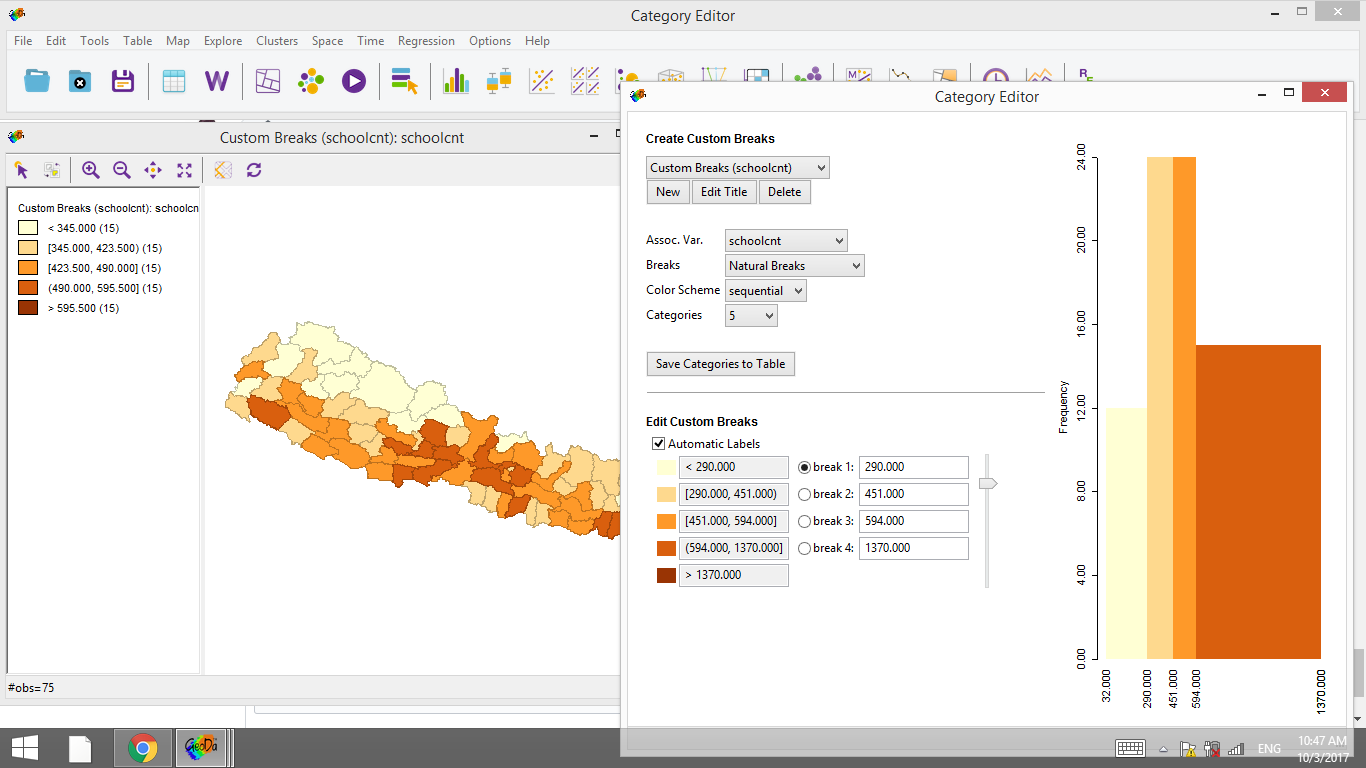This screenshot has width=1366, height=768.
Task: Open the Table icon in the toolbar
Action: click(x=173, y=81)
